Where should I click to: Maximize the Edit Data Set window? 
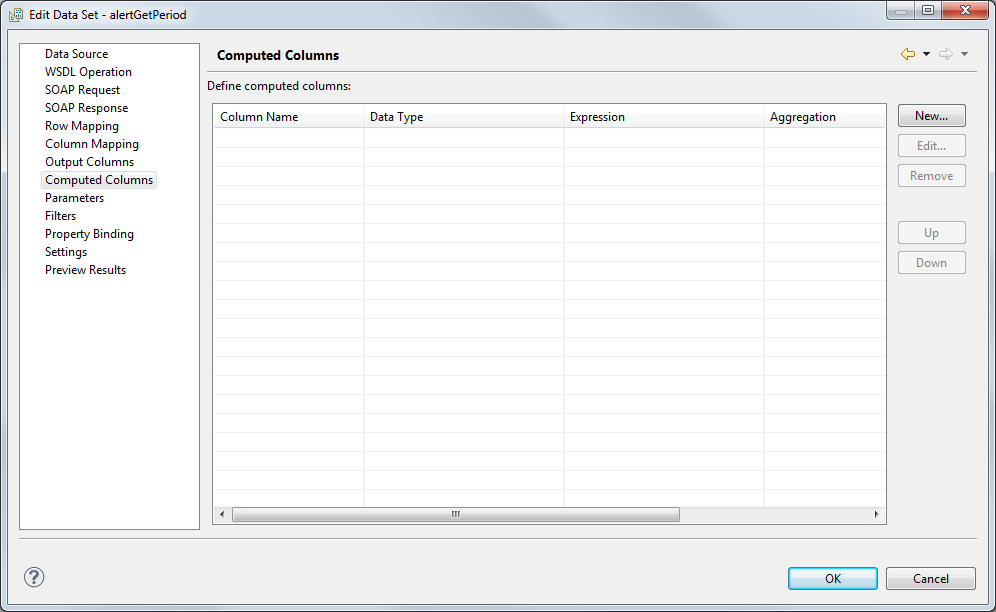928,10
